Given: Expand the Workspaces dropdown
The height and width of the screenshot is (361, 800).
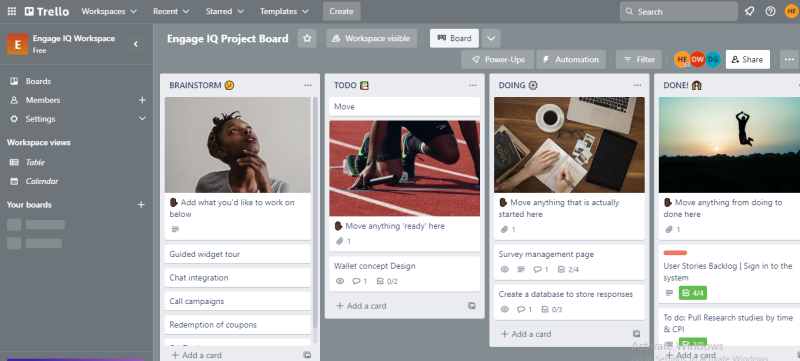Looking at the screenshot, I should (109, 11).
